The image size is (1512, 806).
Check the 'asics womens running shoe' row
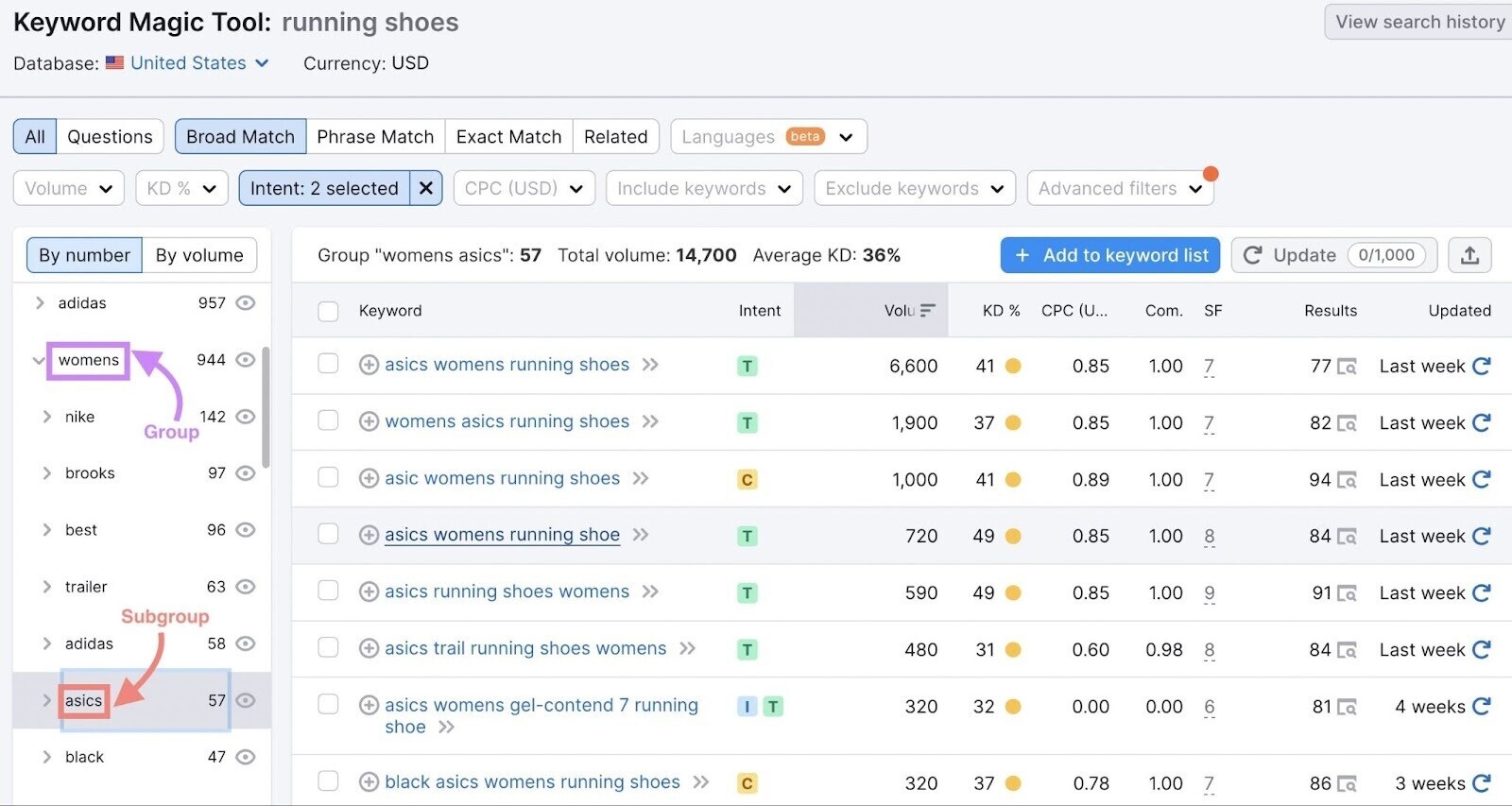328,534
